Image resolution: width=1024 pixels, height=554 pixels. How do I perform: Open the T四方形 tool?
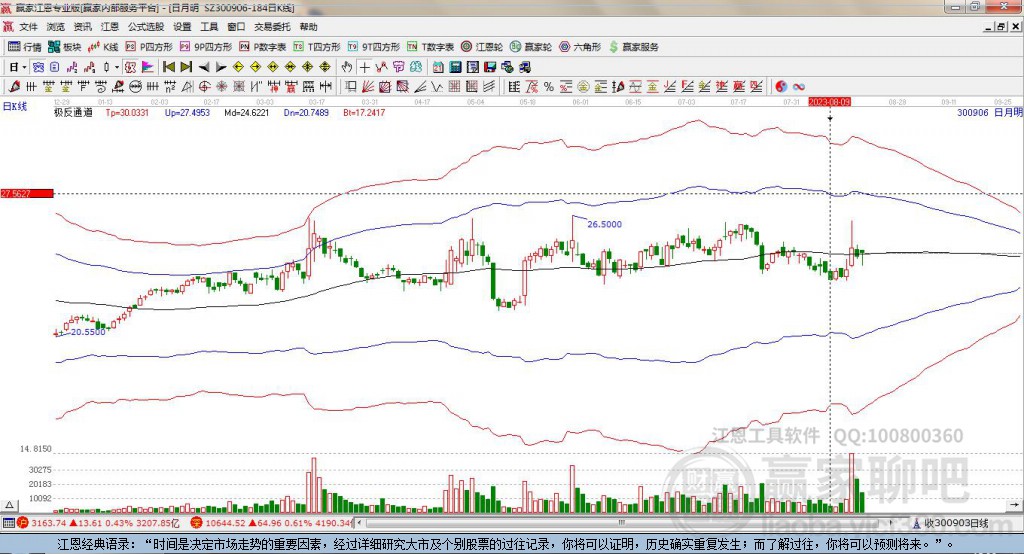pos(317,47)
